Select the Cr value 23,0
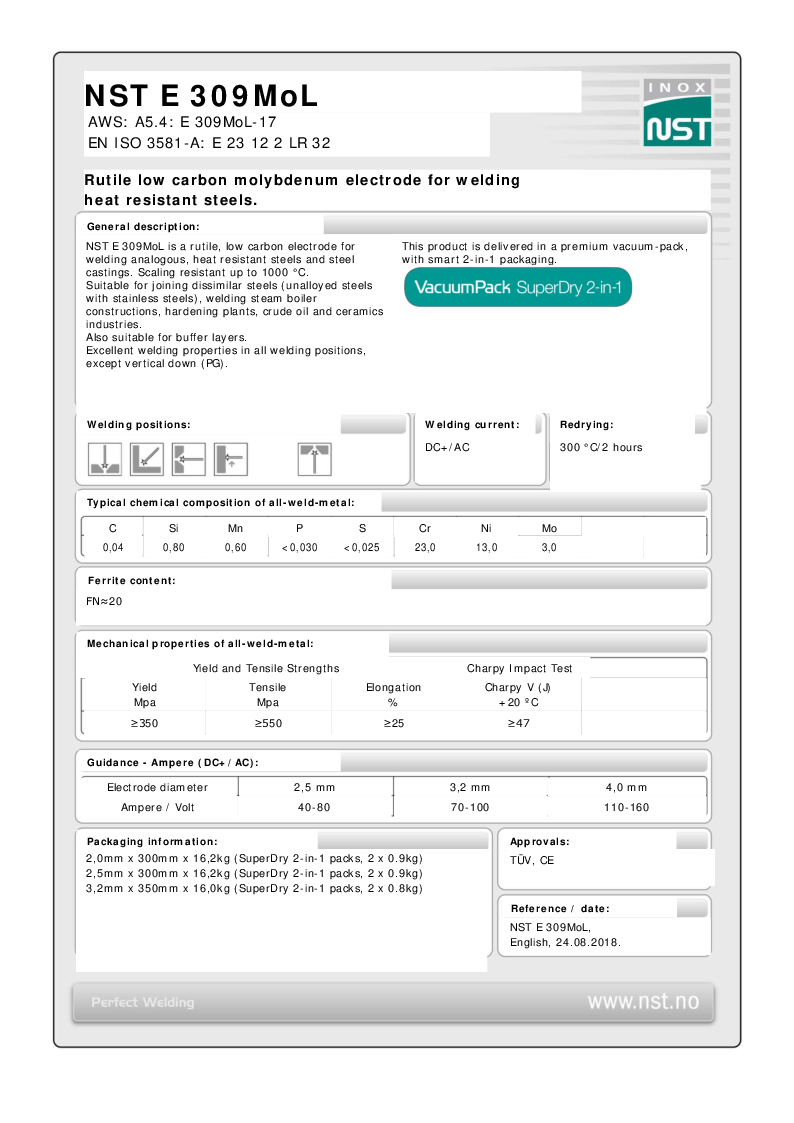Screen dimensions: 794x1123 click(x=425, y=547)
